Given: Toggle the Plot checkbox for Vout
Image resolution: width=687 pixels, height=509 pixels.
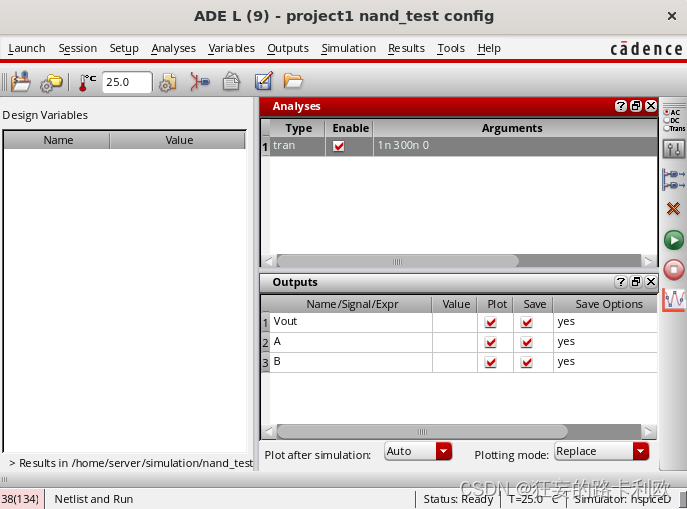Looking at the screenshot, I should click(491, 322).
